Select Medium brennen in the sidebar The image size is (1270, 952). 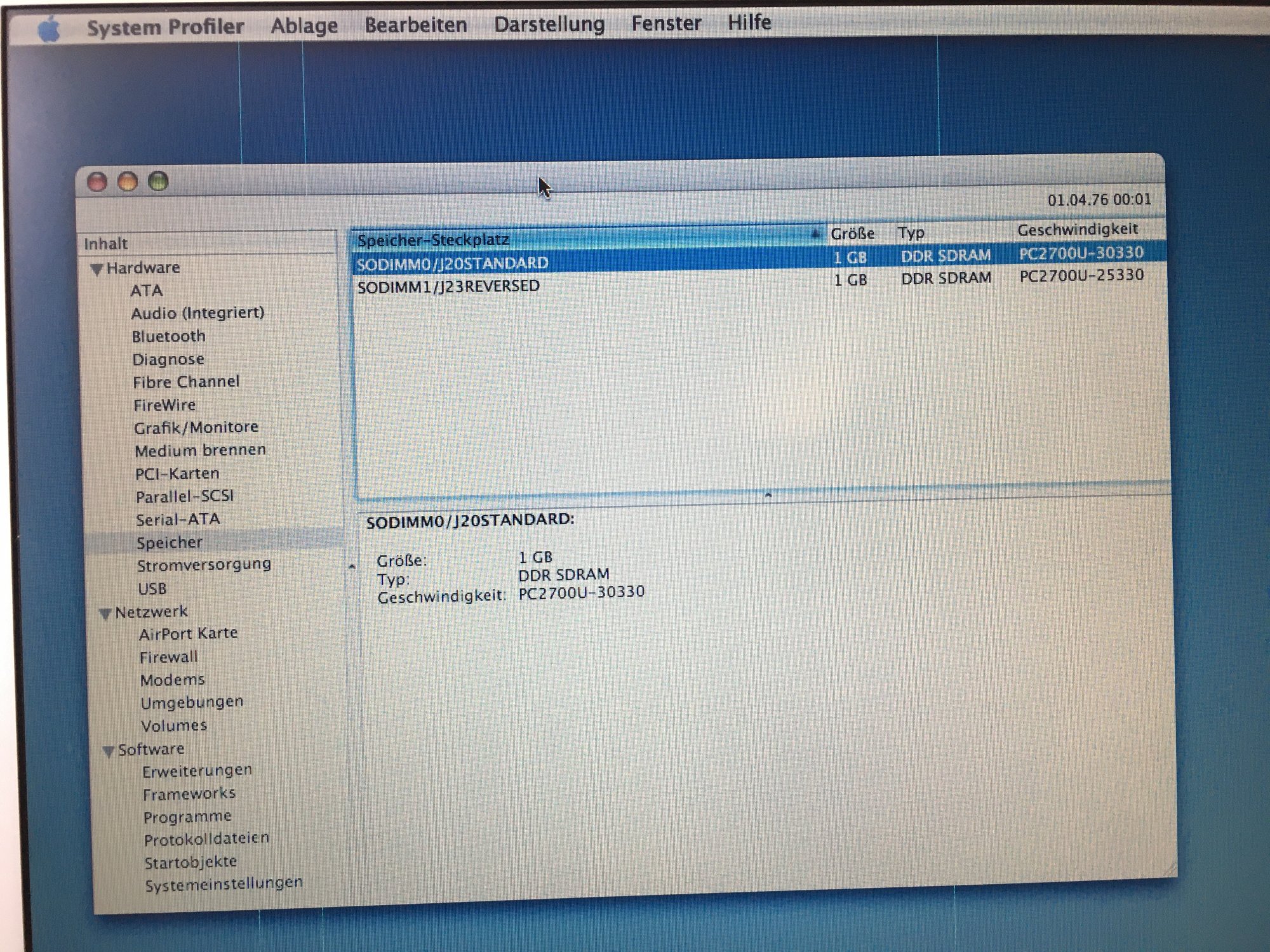pyautogui.click(x=200, y=451)
